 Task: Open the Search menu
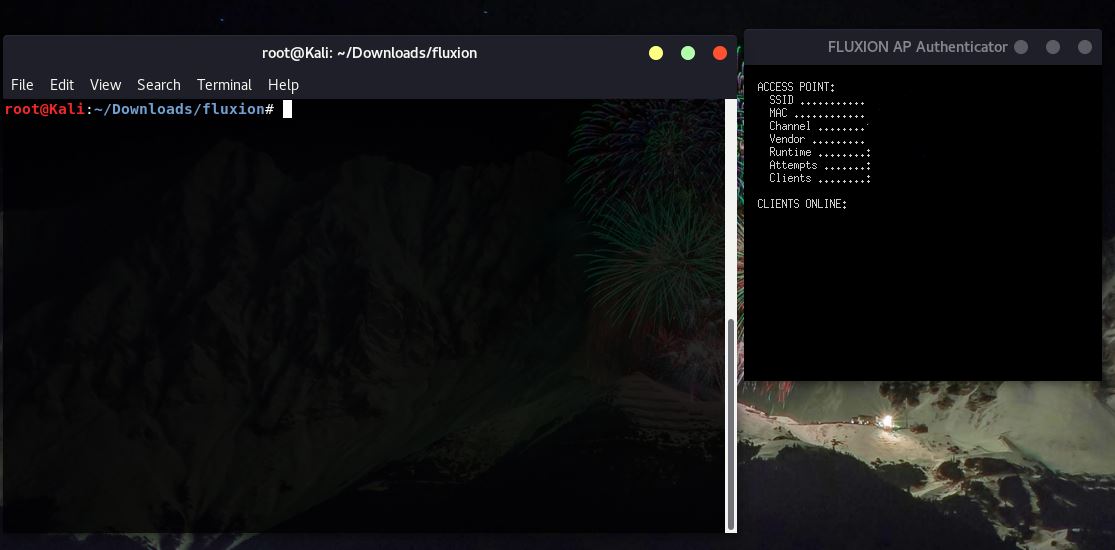point(159,85)
